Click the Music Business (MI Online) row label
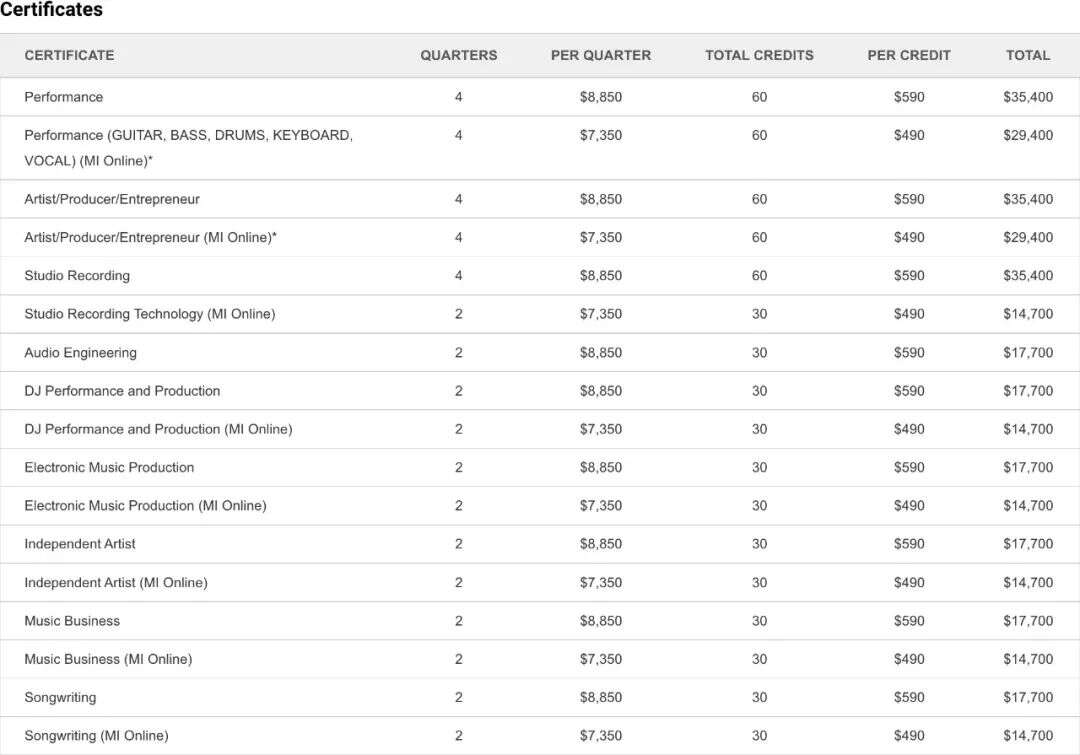Viewport: 1080px width, 755px height. 108,659
